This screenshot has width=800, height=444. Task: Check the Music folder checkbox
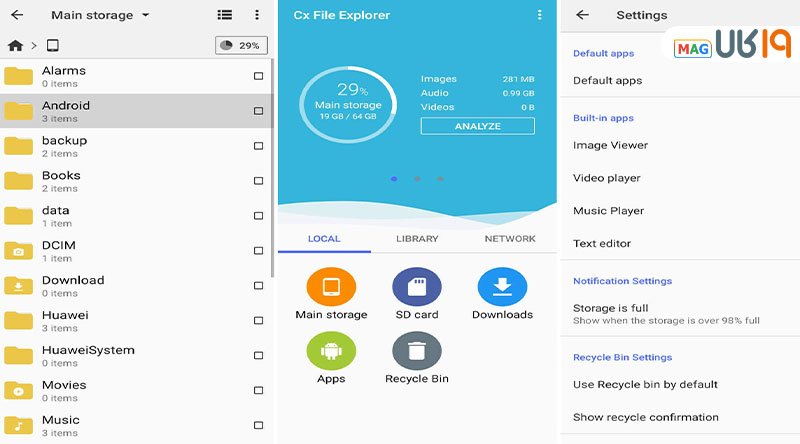(259, 425)
